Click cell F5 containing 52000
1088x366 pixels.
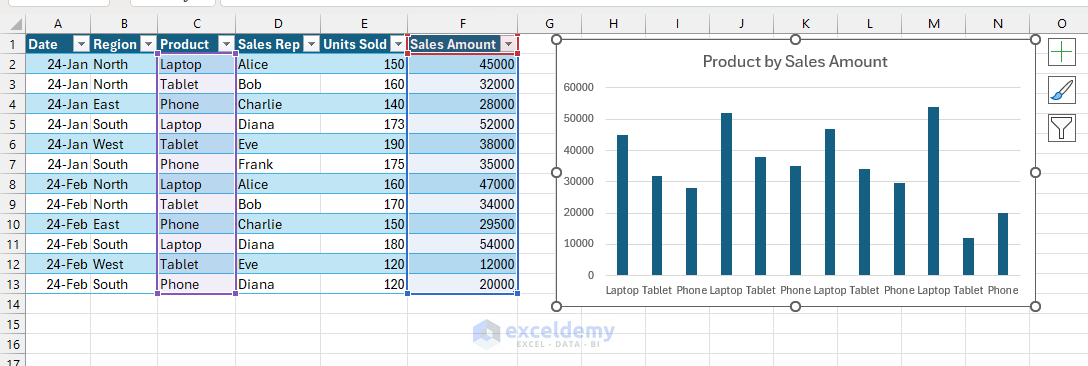pos(463,125)
